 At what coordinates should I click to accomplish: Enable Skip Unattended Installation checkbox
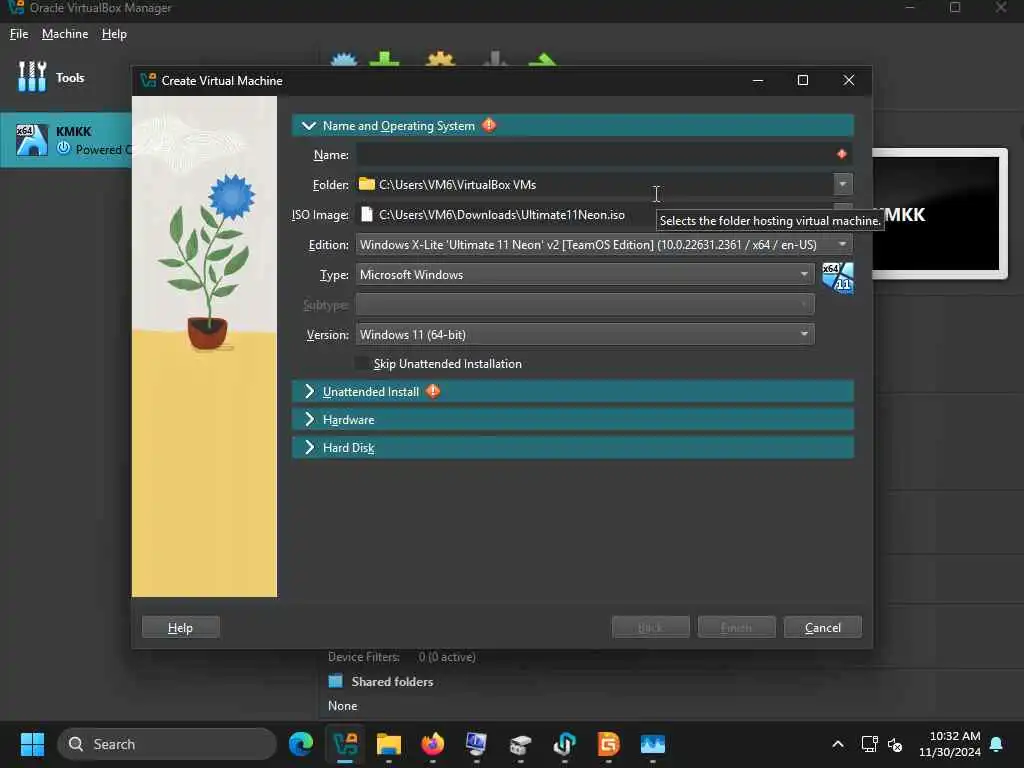point(362,363)
